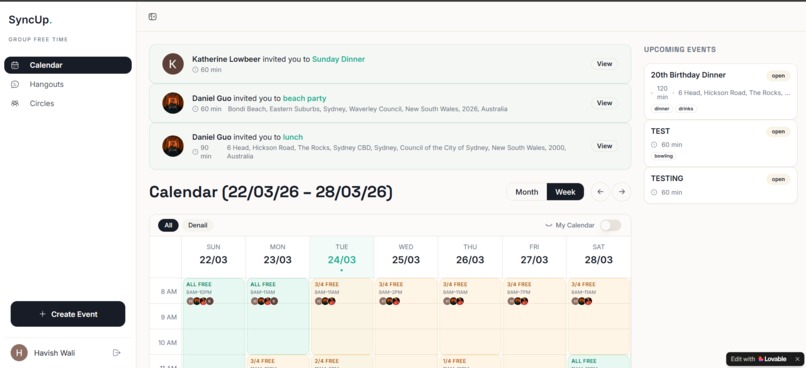Open the Sunday Dinner link

point(338,59)
